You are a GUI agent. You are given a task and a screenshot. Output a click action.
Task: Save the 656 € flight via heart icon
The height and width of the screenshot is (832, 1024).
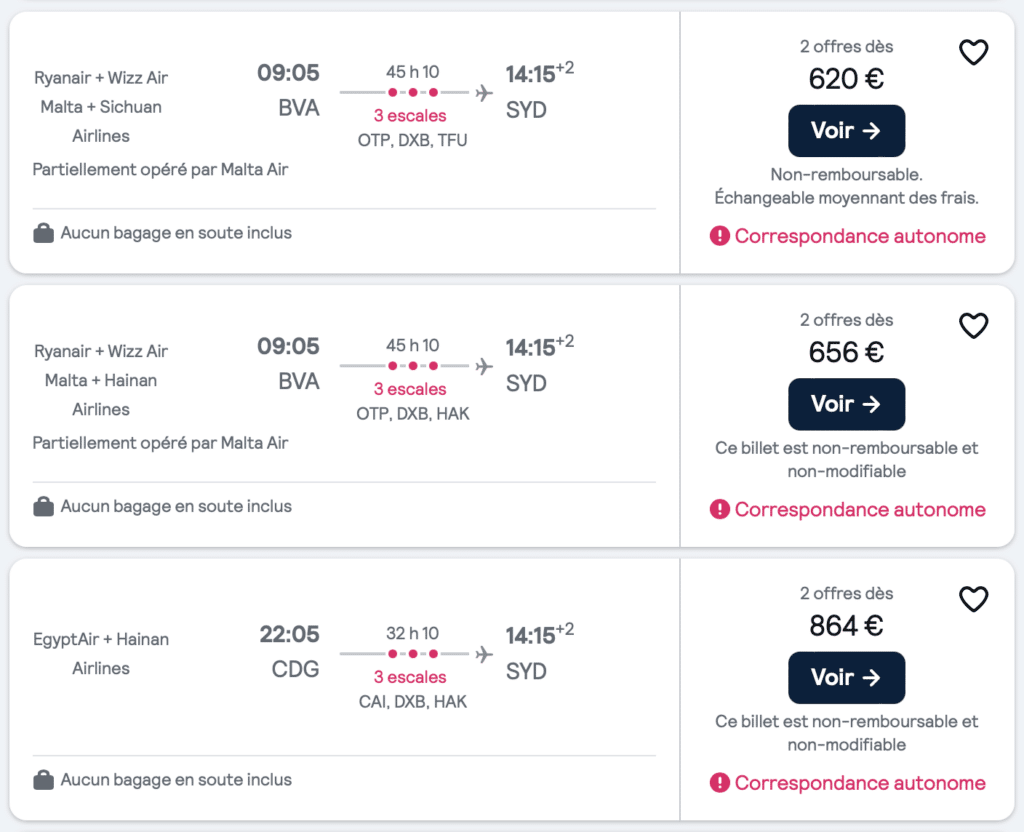point(973,326)
